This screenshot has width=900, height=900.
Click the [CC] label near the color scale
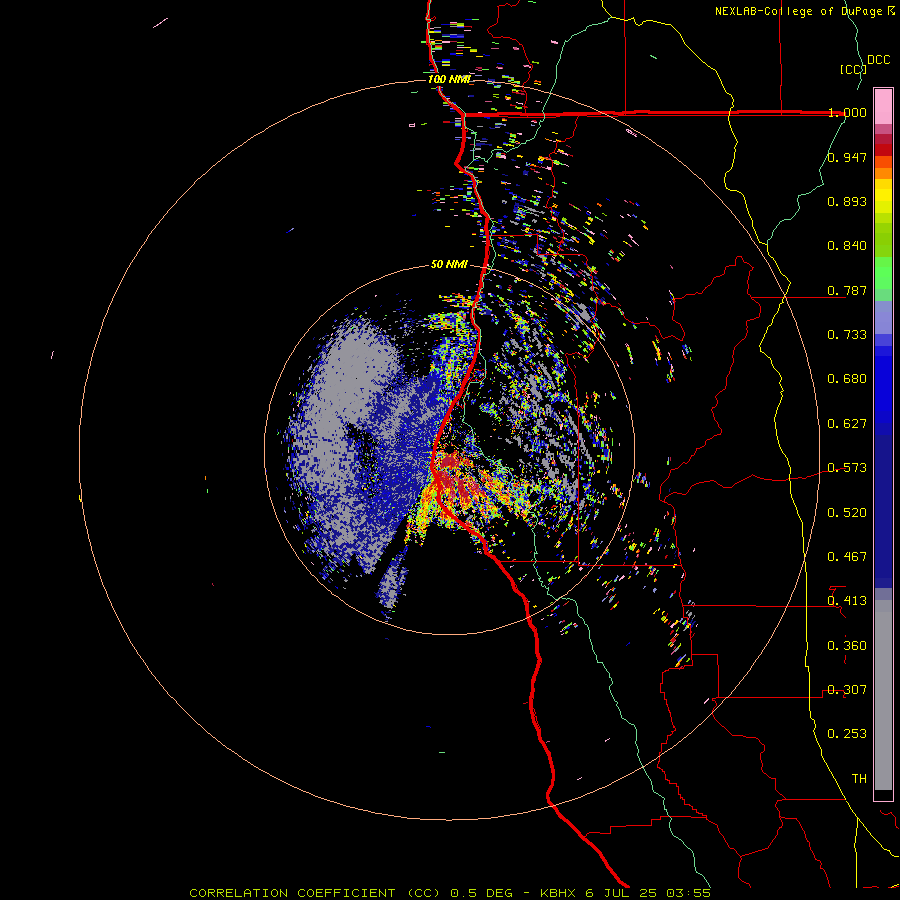pos(854,69)
